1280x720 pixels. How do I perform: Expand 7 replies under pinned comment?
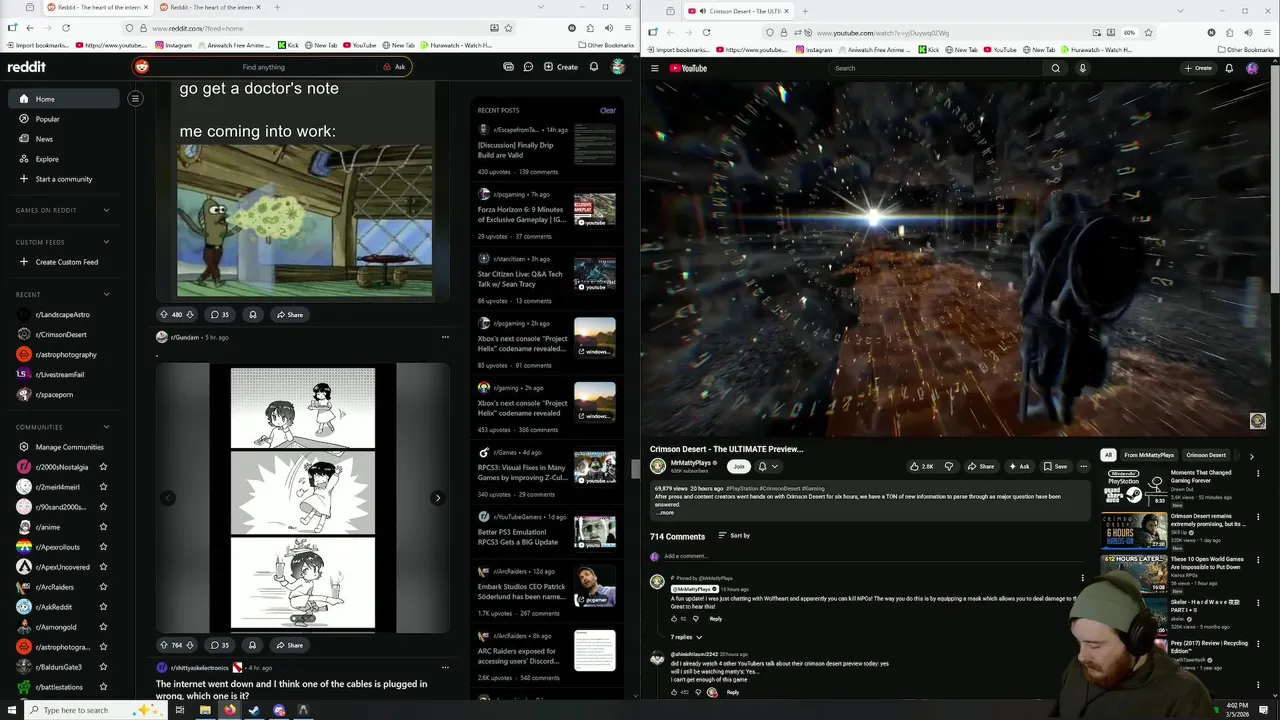(686, 637)
